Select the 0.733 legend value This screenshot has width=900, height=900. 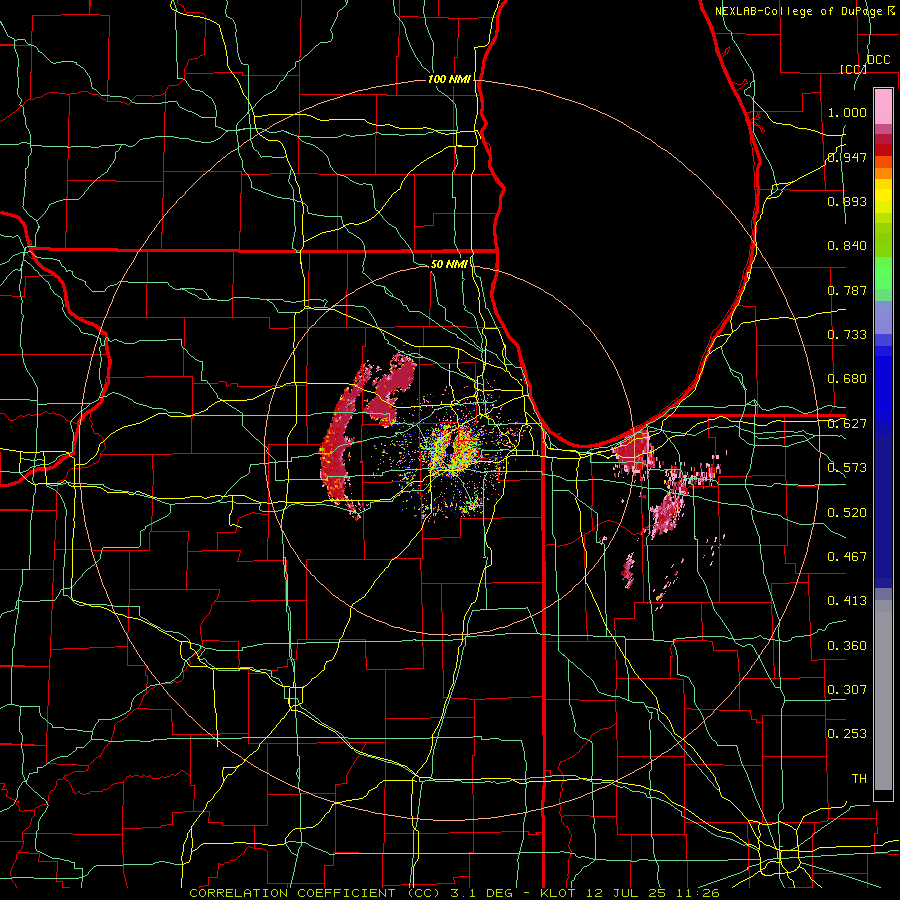pos(847,335)
